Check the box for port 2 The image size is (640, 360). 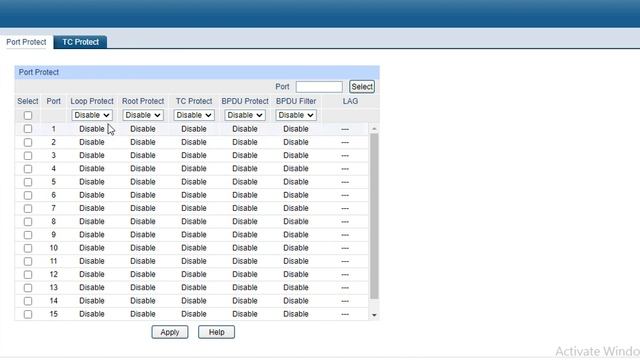click(28, 142)
